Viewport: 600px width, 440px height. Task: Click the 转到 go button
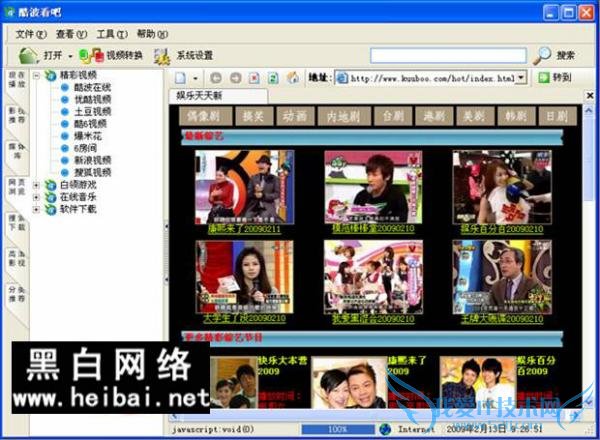tap(554, 78)
